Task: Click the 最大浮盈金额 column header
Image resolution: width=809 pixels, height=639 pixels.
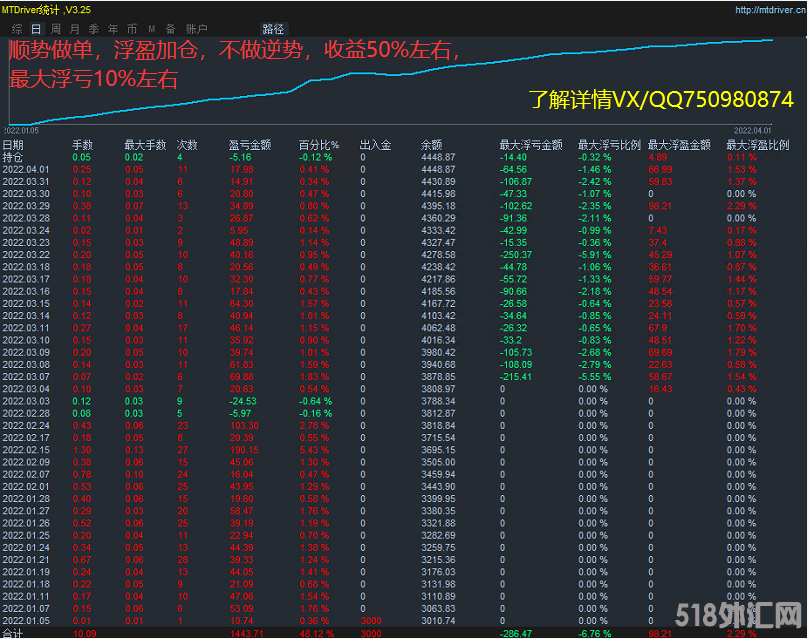Action: (679, 145)
